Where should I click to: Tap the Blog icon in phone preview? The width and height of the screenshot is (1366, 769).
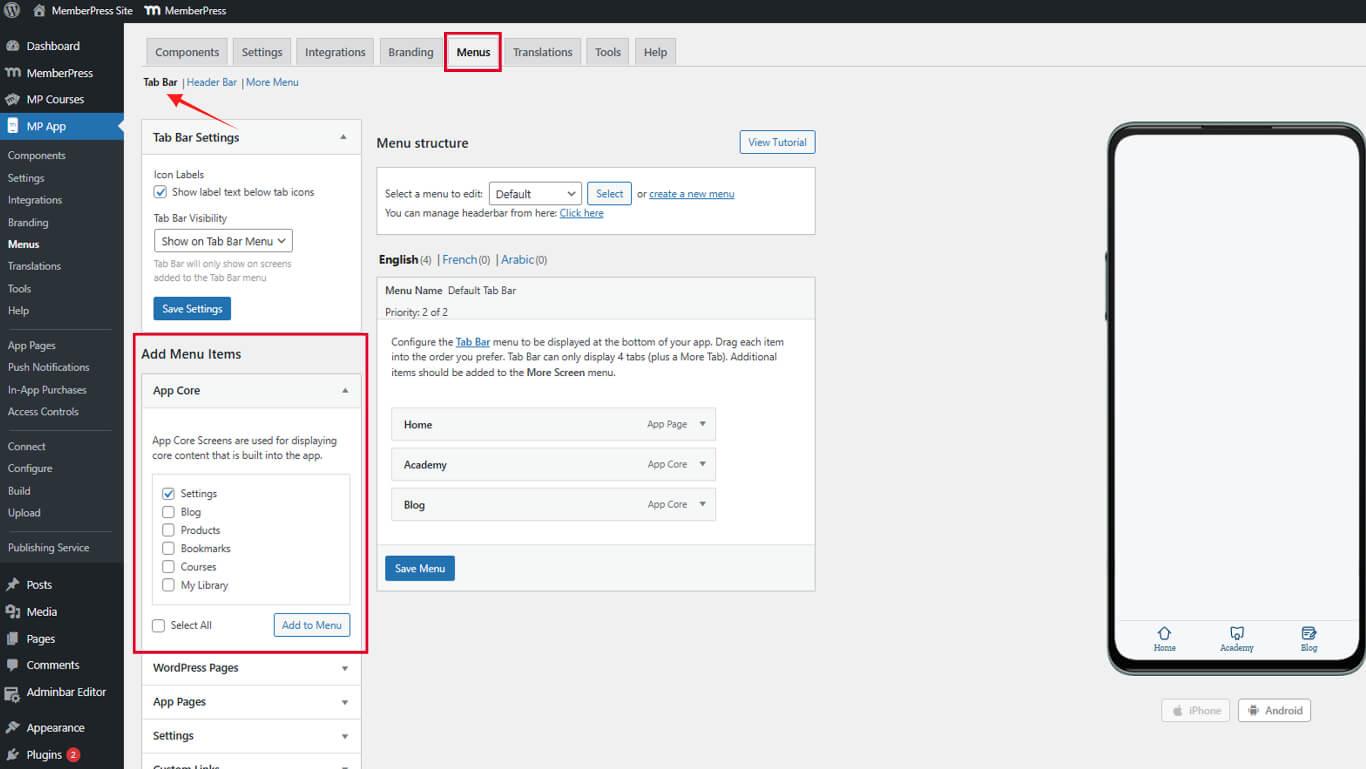[1309, 634]
